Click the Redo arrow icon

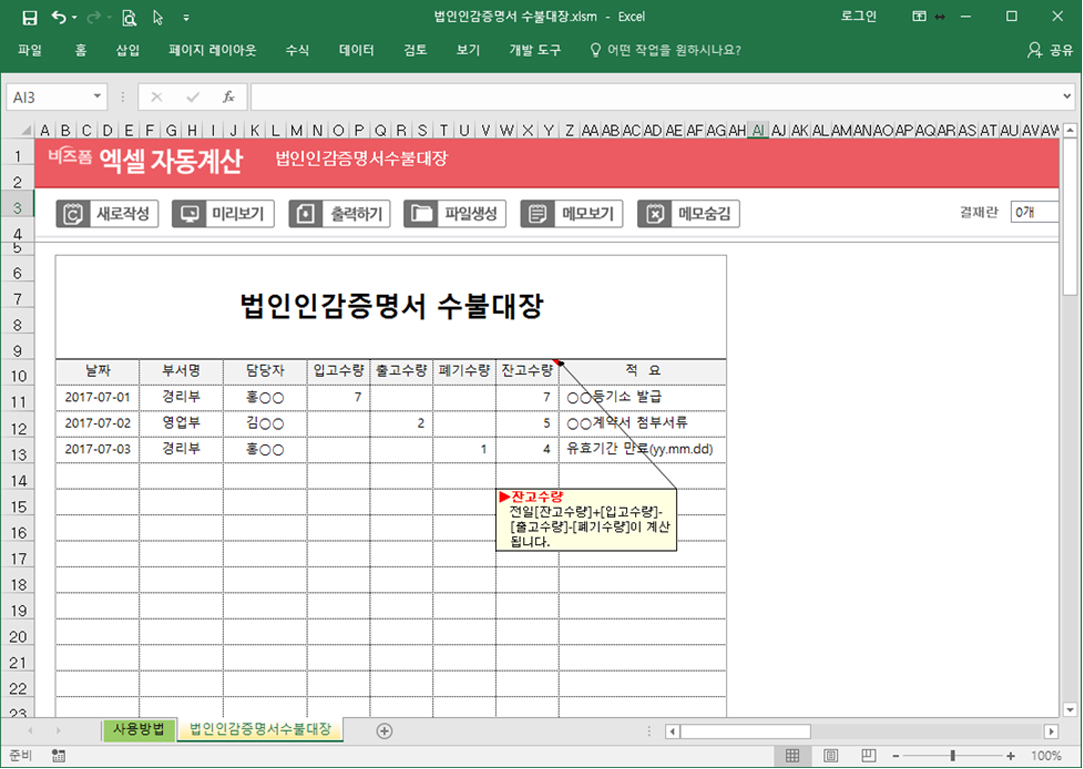pyautogui.click(x=94, y=17)
